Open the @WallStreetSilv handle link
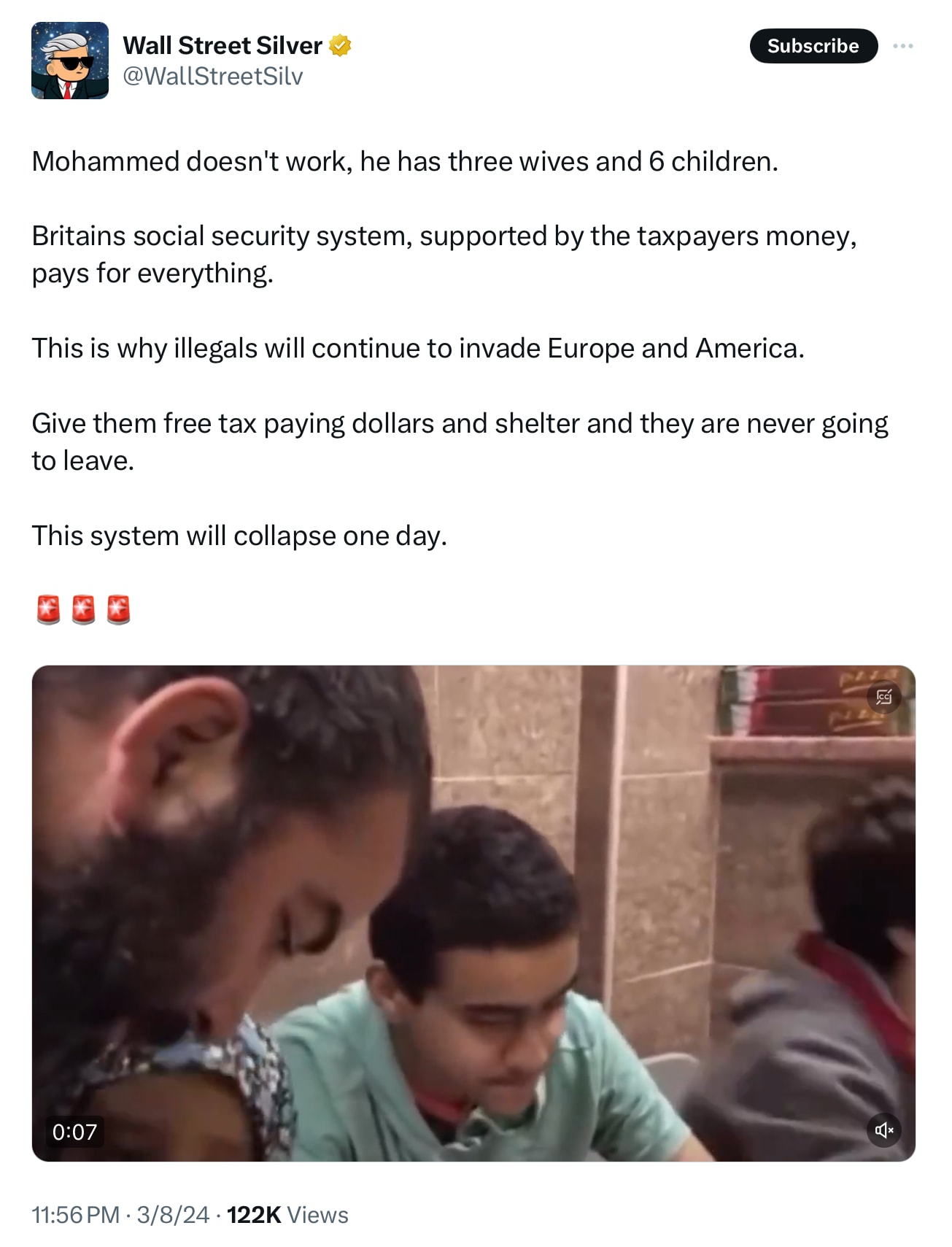This screenshot has width=952, height=1247. point(212,76)
